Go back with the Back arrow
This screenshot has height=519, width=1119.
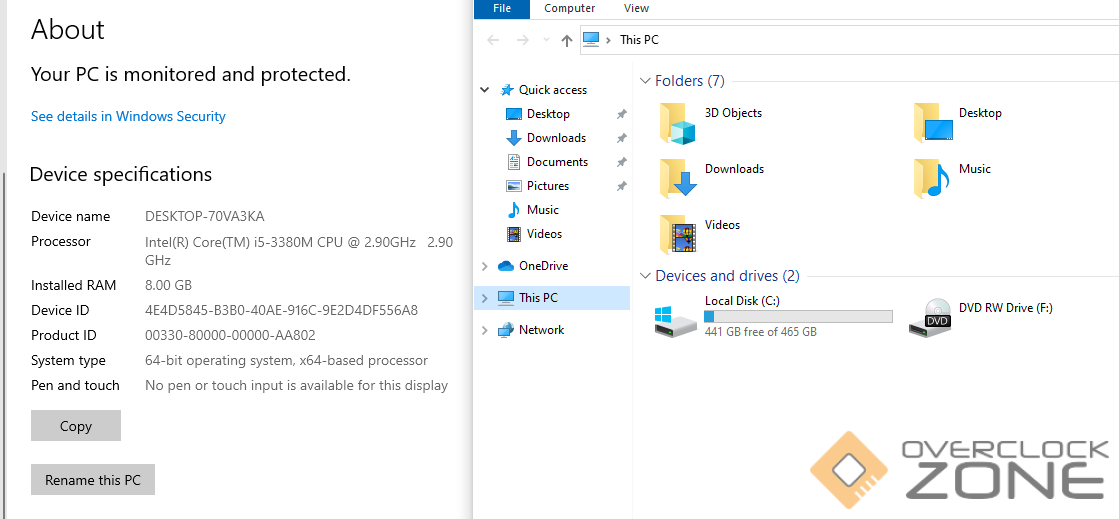pyautogui.click(x=492, y=40)
